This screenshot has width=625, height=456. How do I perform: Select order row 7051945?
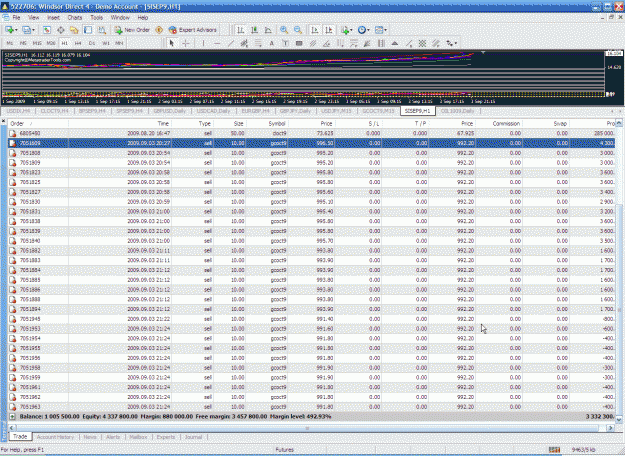coord(311,319)
